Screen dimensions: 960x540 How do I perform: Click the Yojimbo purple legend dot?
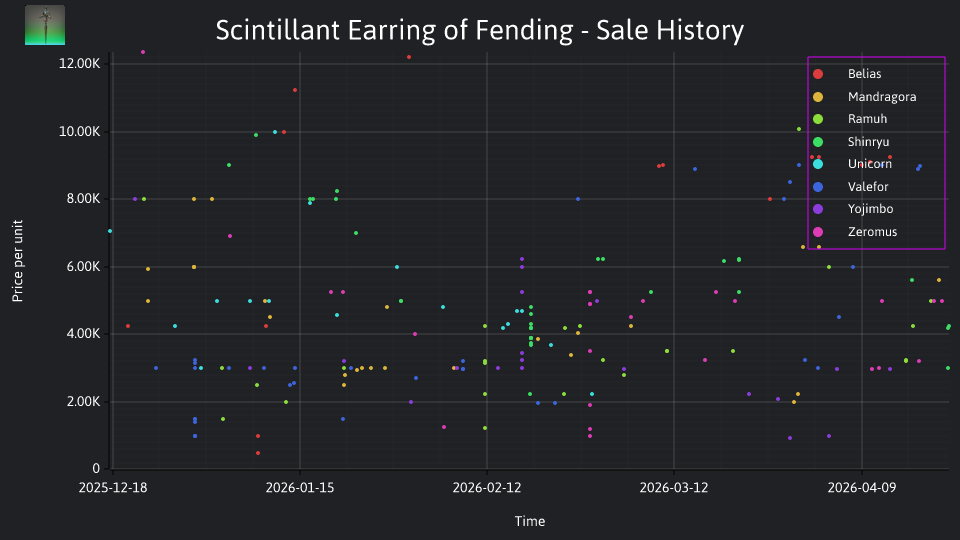(818, 209)
